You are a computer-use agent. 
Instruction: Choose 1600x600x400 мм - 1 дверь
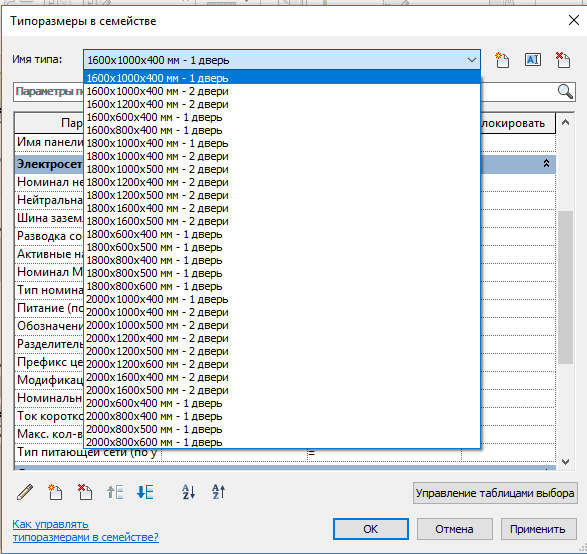click(282, 118)
